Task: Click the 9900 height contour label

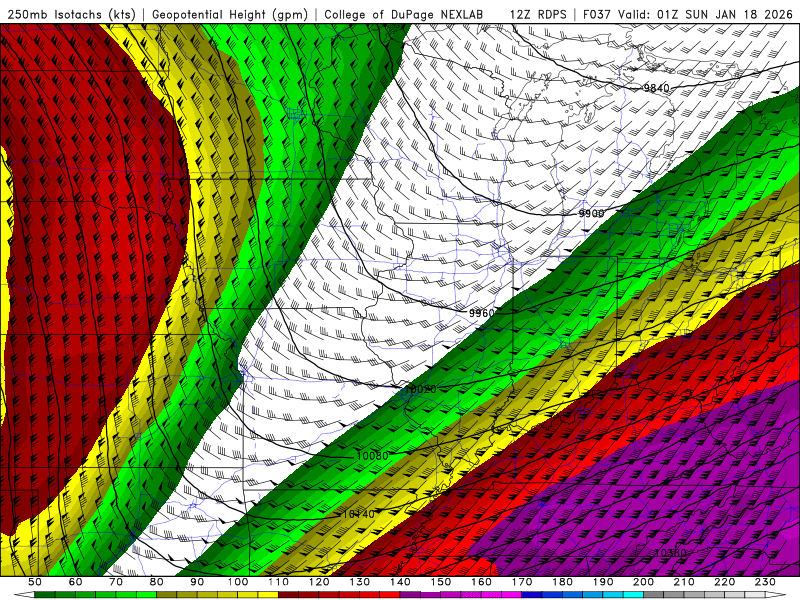Action: click(x=591, y=213)
